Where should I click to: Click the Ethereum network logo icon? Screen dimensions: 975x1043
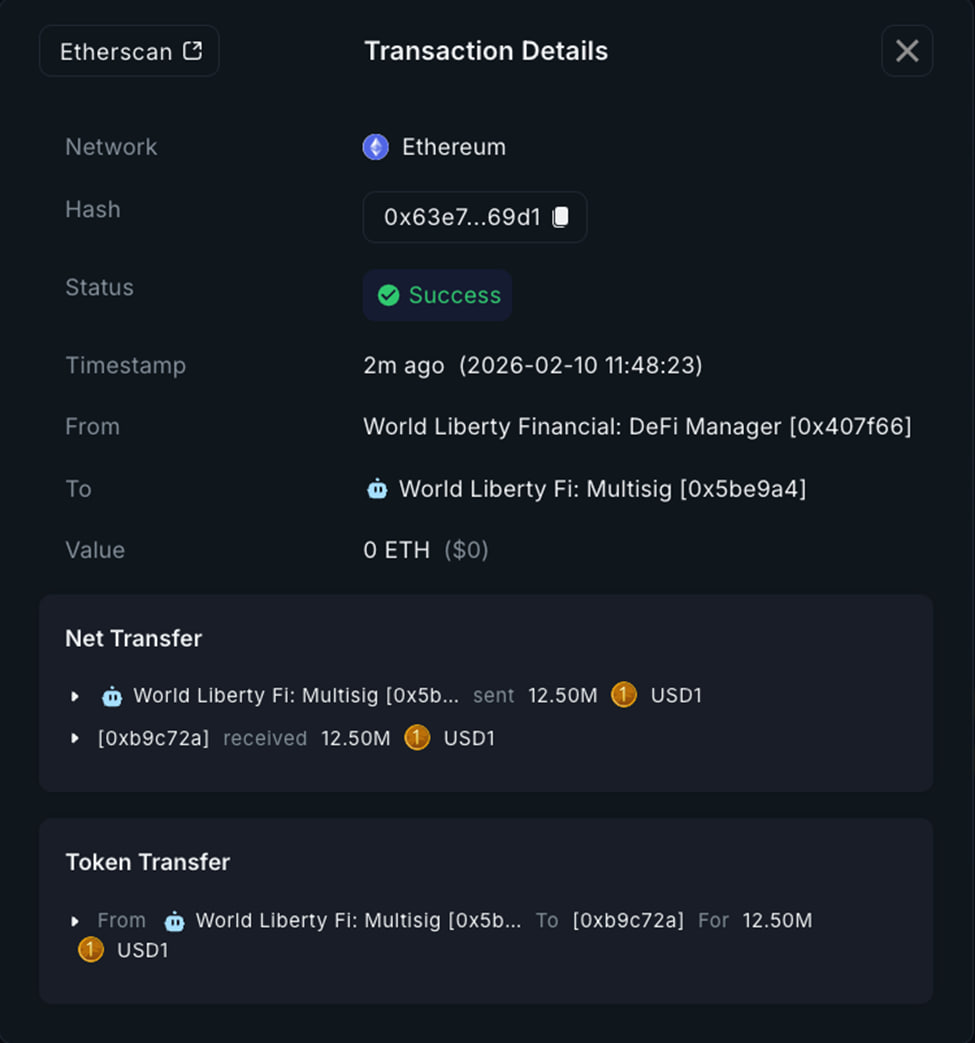pos(375,147)
